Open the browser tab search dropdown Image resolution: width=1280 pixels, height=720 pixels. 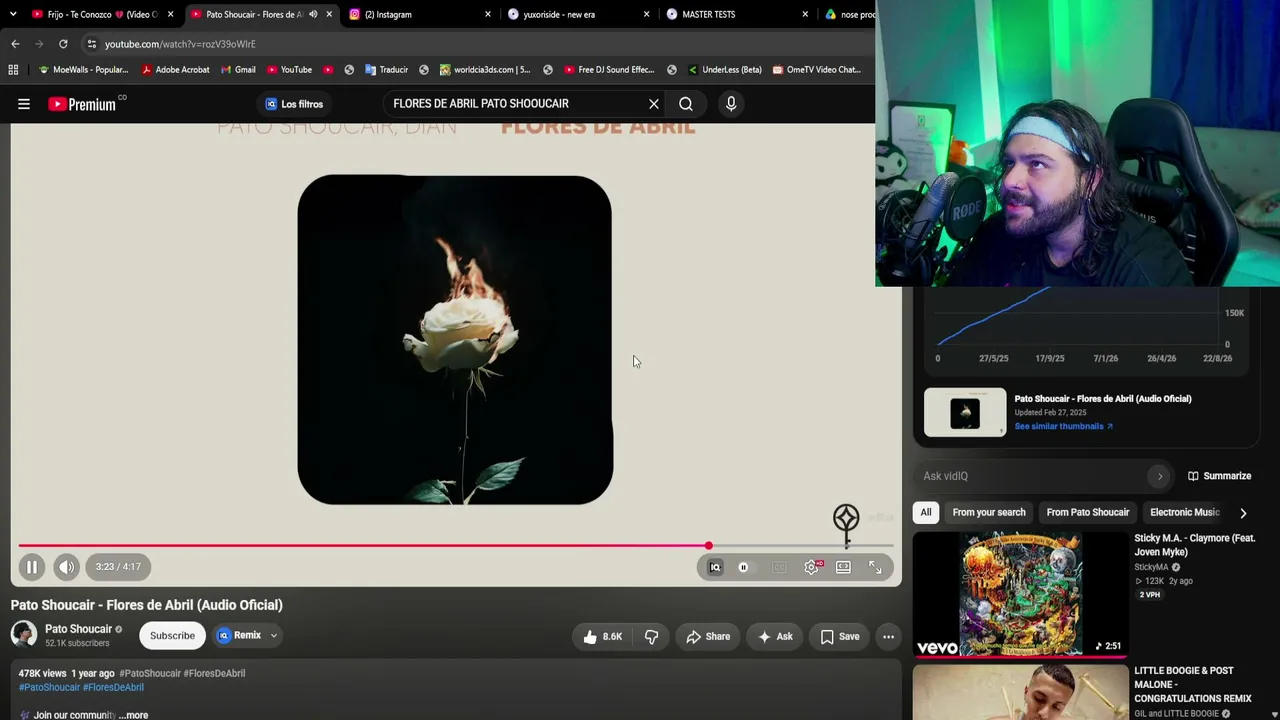[13, 14]
